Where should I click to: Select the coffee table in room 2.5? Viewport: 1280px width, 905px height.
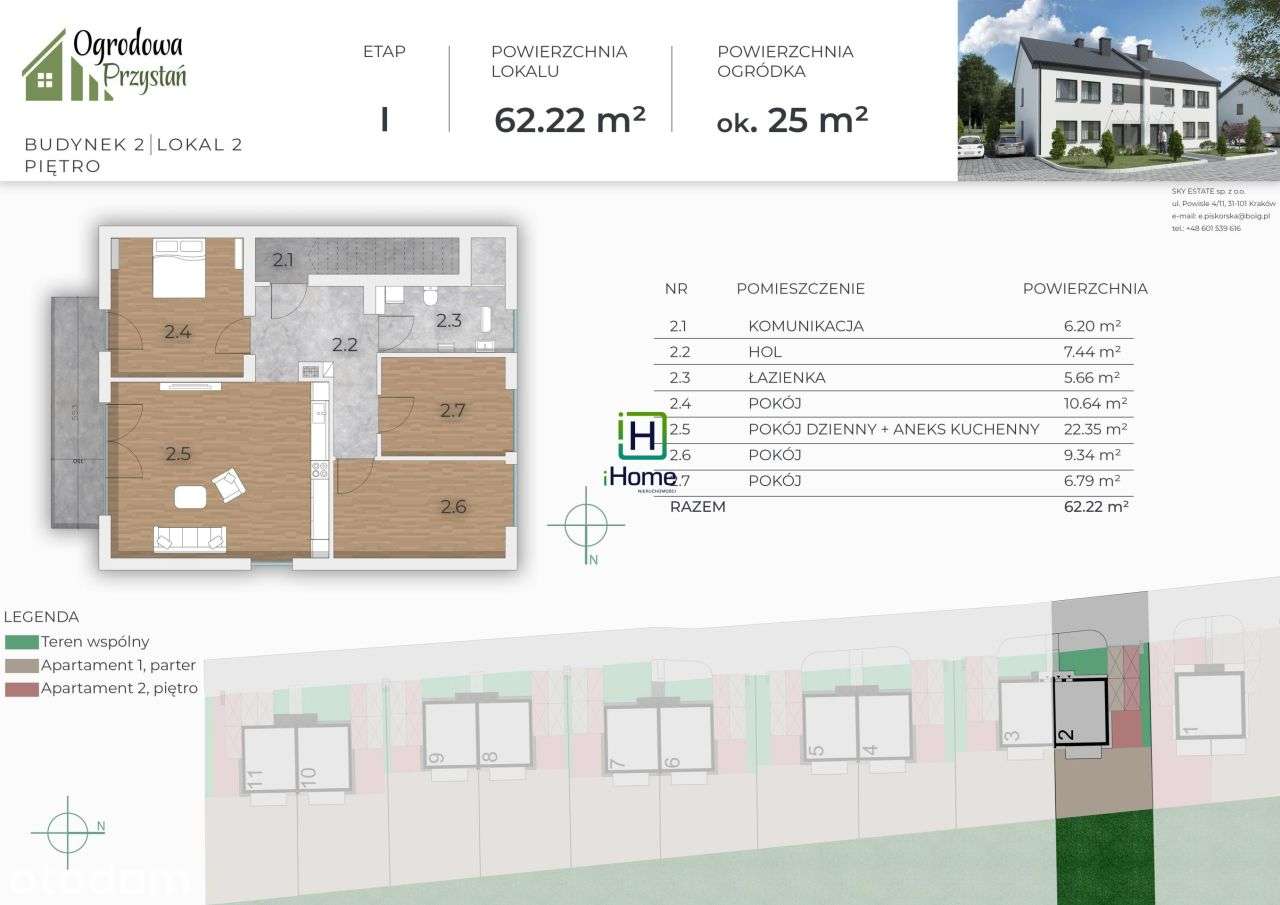point(192,496)
